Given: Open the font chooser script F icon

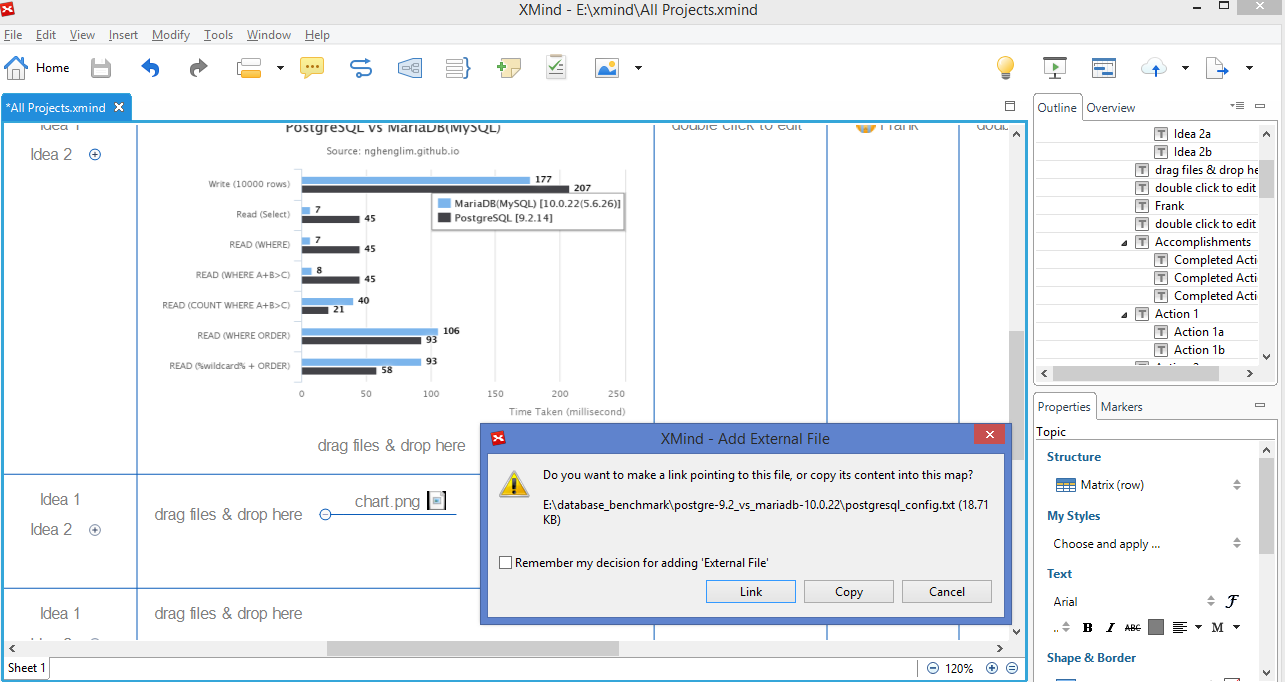Looking at the screenshot, I should (1232, 601).
